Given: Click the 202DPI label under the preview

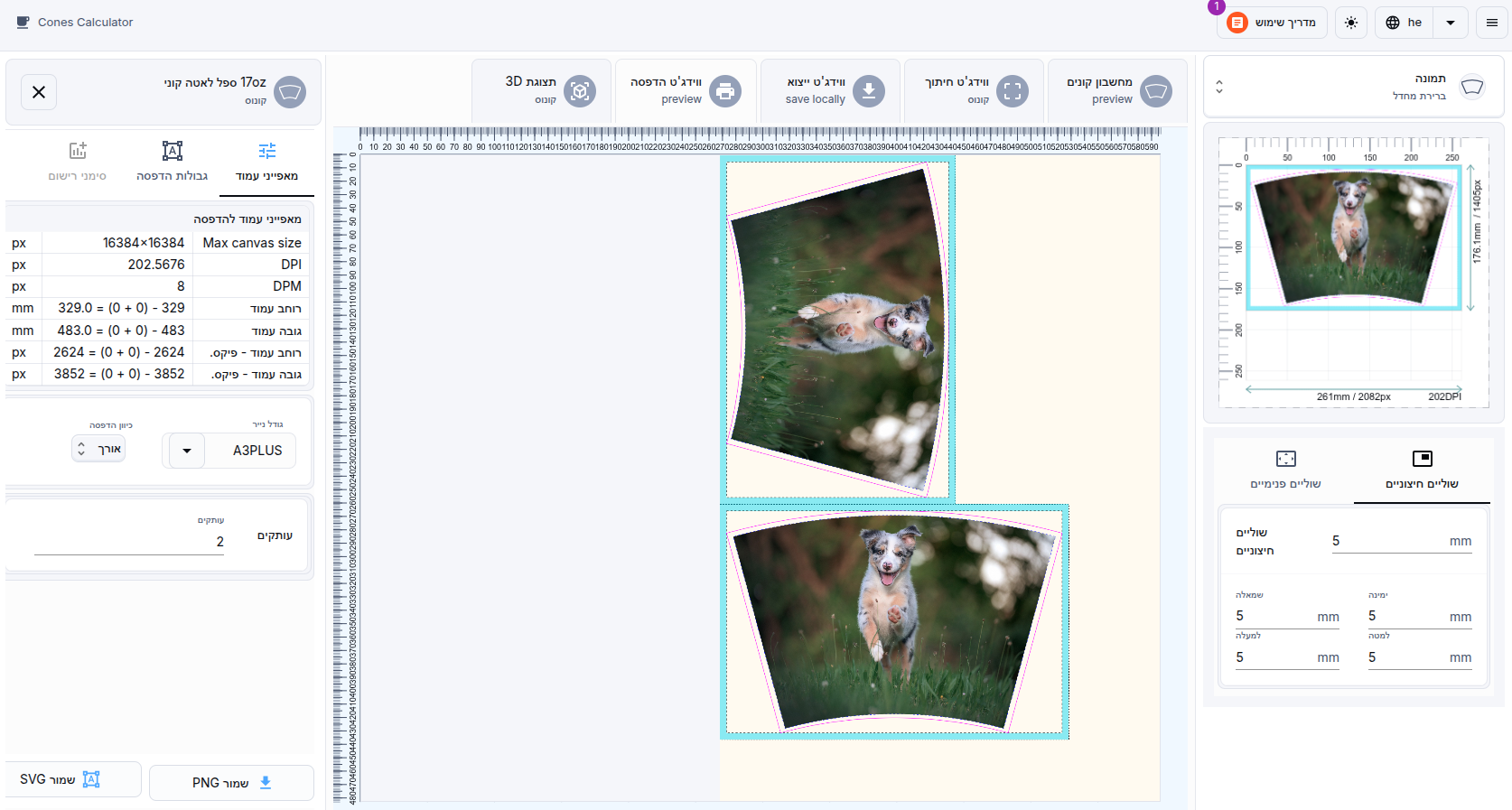Looking at the screenshot, I should tap(1444, 396).
